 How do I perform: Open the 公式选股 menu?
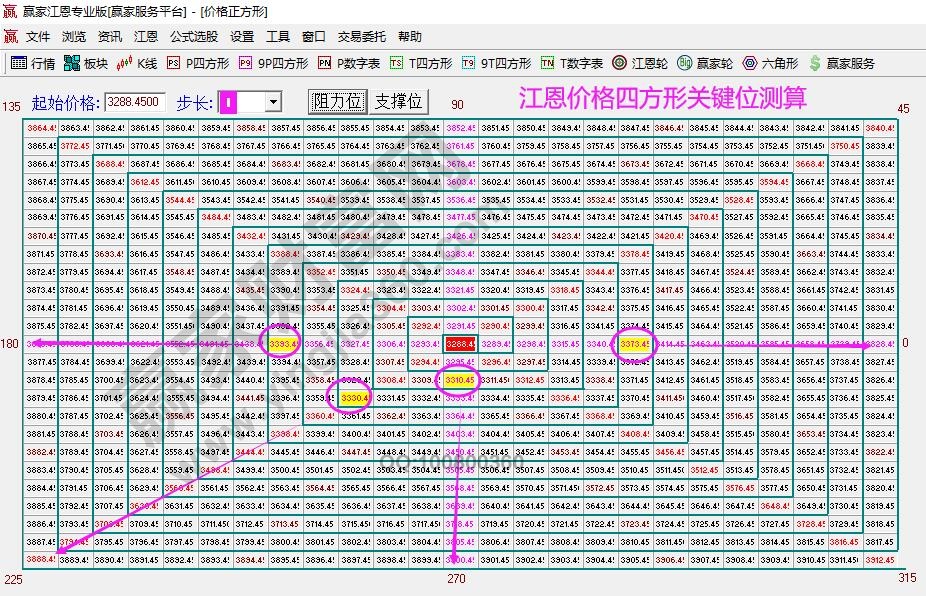tap(190, 36)
